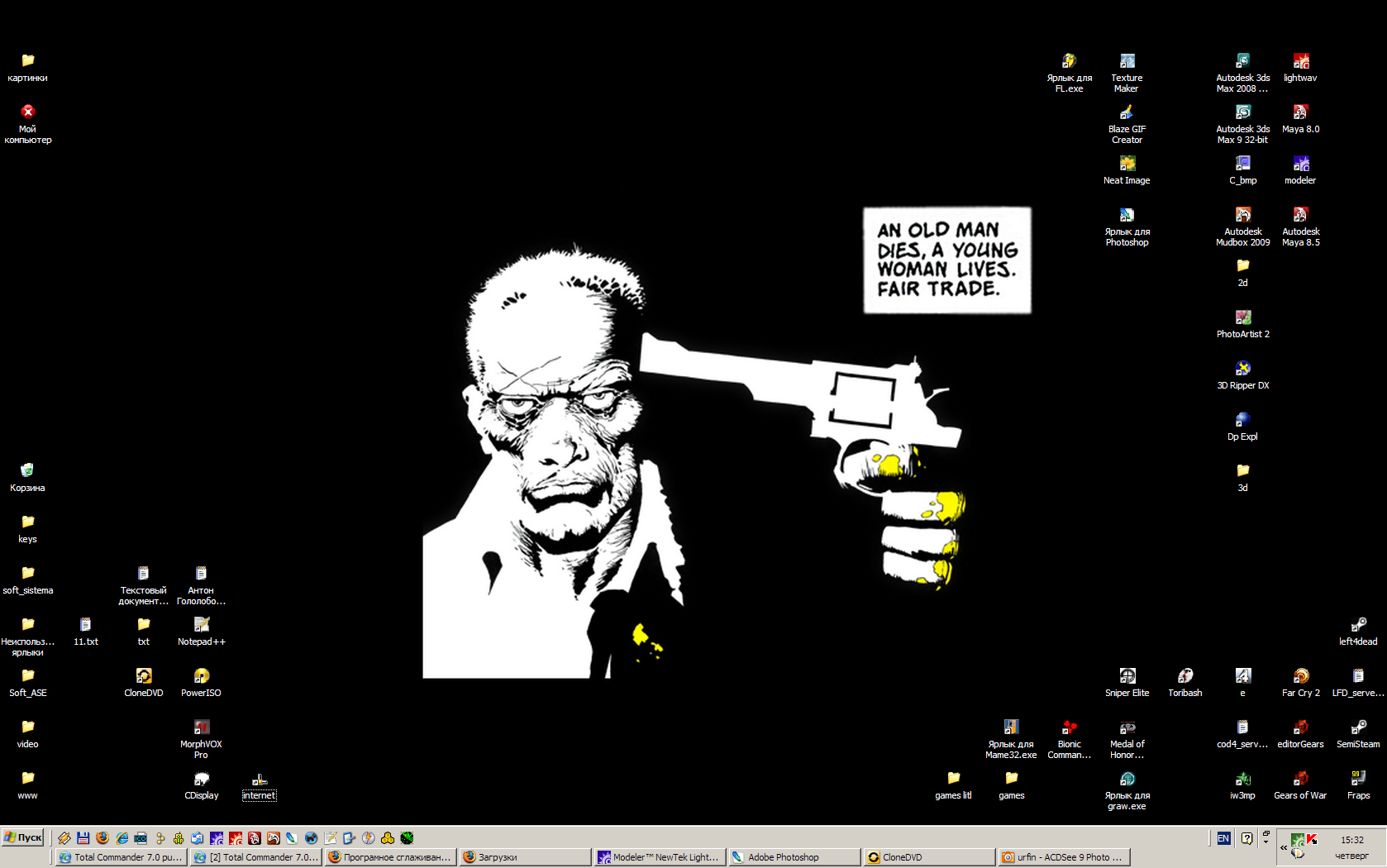Select the Toribash game shortcut

[1184, 683]
